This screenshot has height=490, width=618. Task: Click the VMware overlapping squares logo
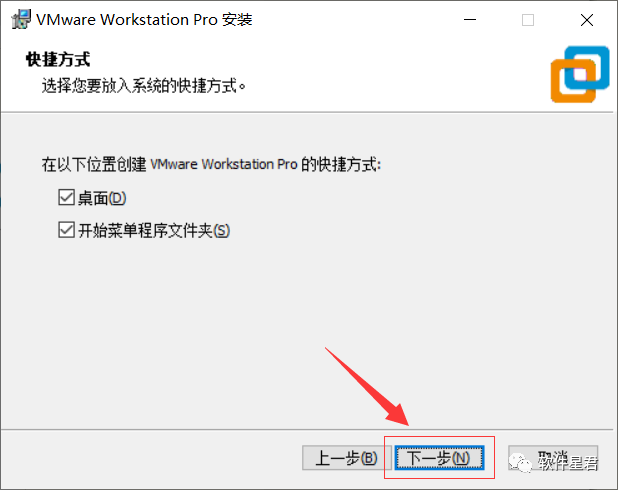[x=580, y=75]
